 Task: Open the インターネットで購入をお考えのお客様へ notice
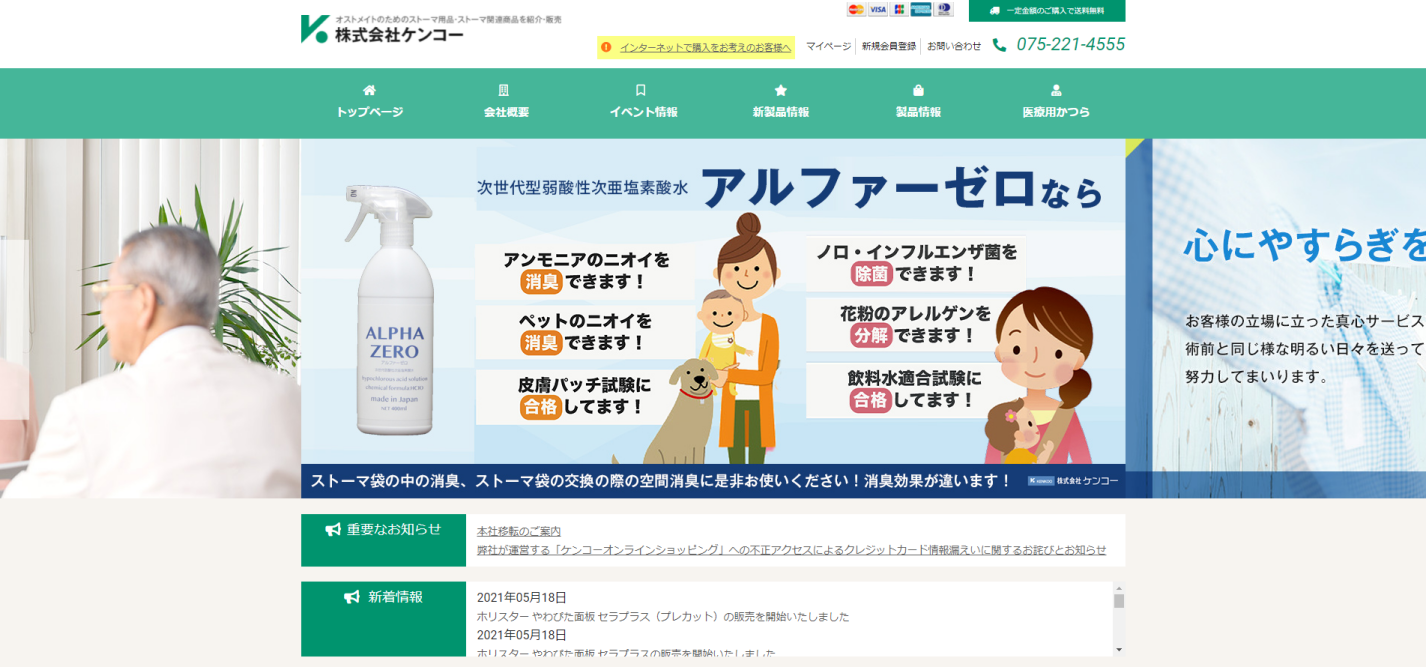click(704, 47)
